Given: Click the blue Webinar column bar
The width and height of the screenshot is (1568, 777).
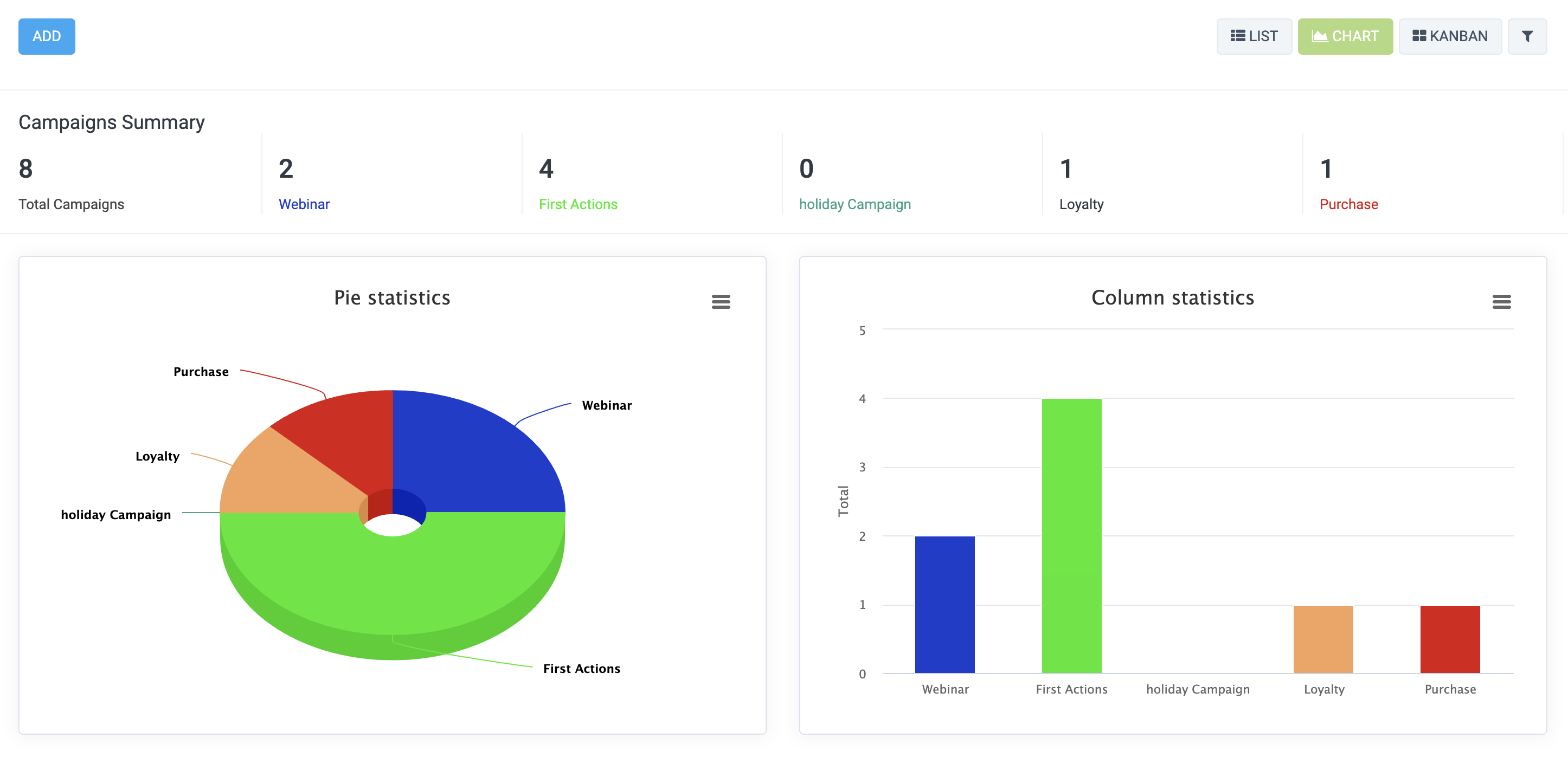Looking at the screenshot, I should [x=944, y=604].
